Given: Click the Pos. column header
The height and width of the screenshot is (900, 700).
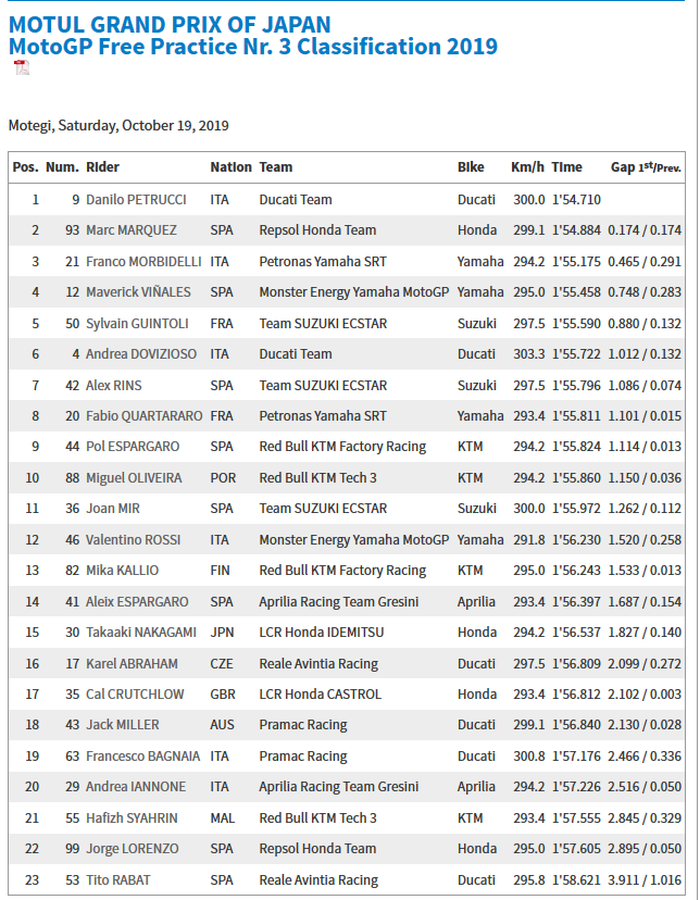Looking at the screenshot, I should [25, 167].
